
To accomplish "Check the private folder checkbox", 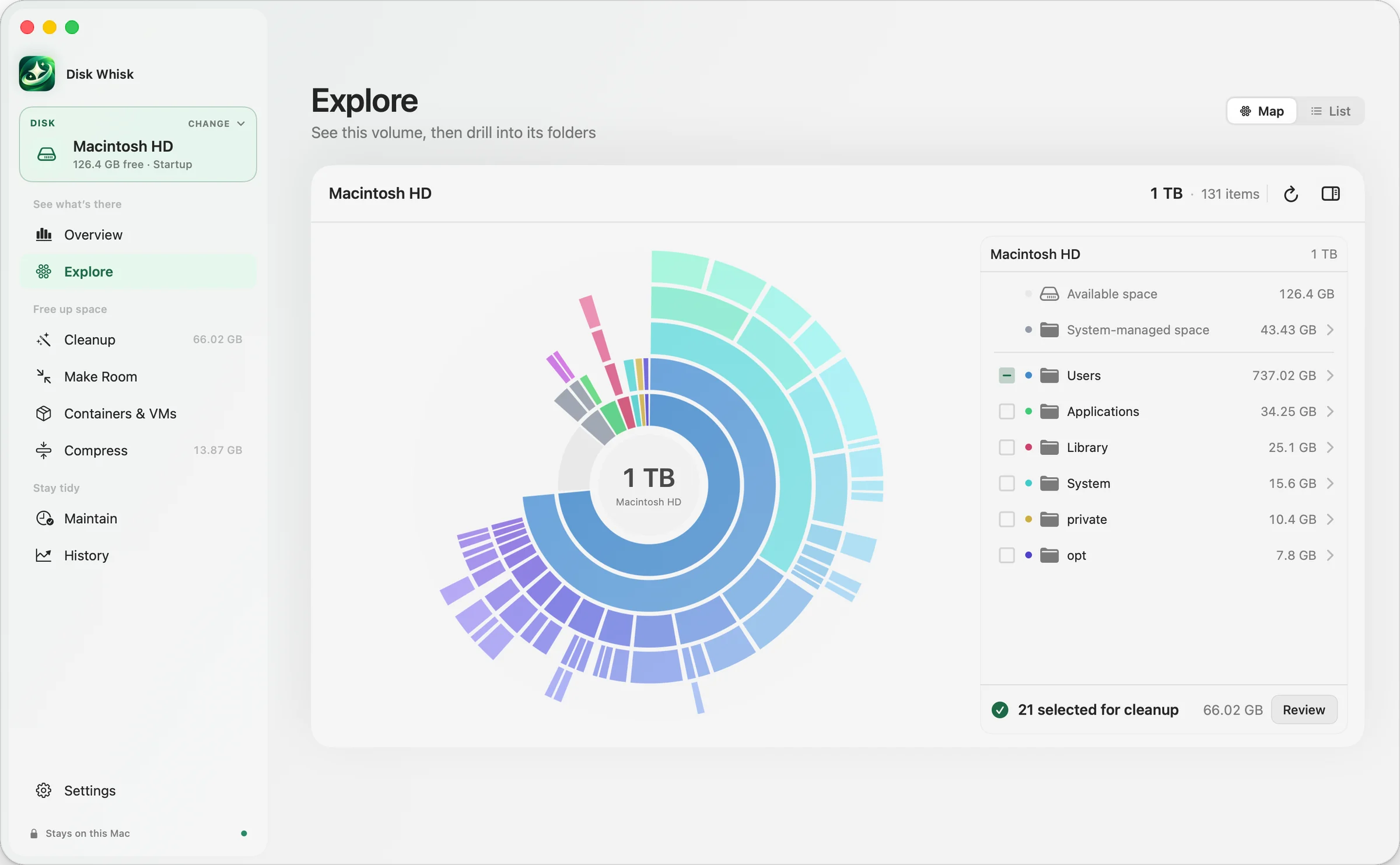I will (x=1007, y=519).
